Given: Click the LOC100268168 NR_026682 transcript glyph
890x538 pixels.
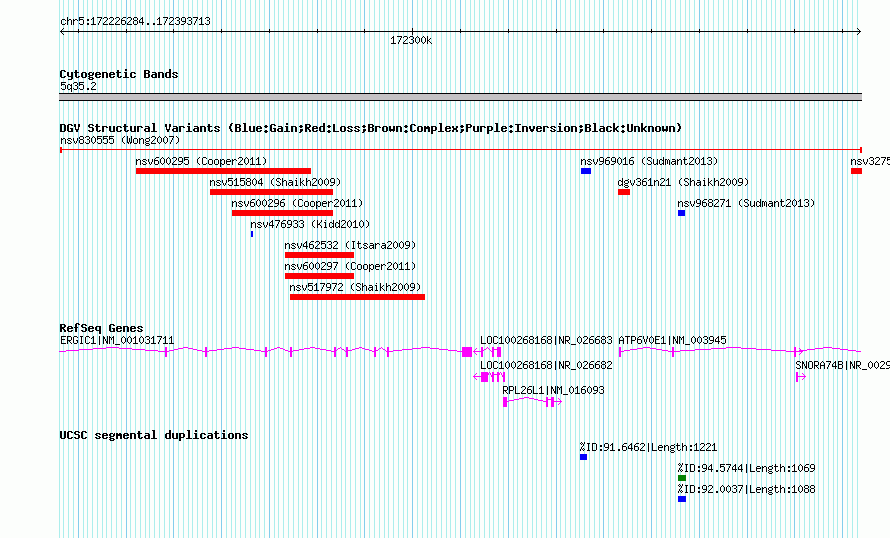Looking at the screenshot, I should click(489, 377).
